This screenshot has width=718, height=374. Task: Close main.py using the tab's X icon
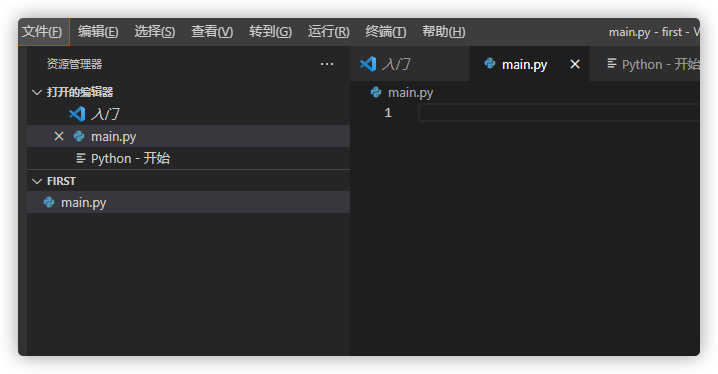click(x=575, y=64)
